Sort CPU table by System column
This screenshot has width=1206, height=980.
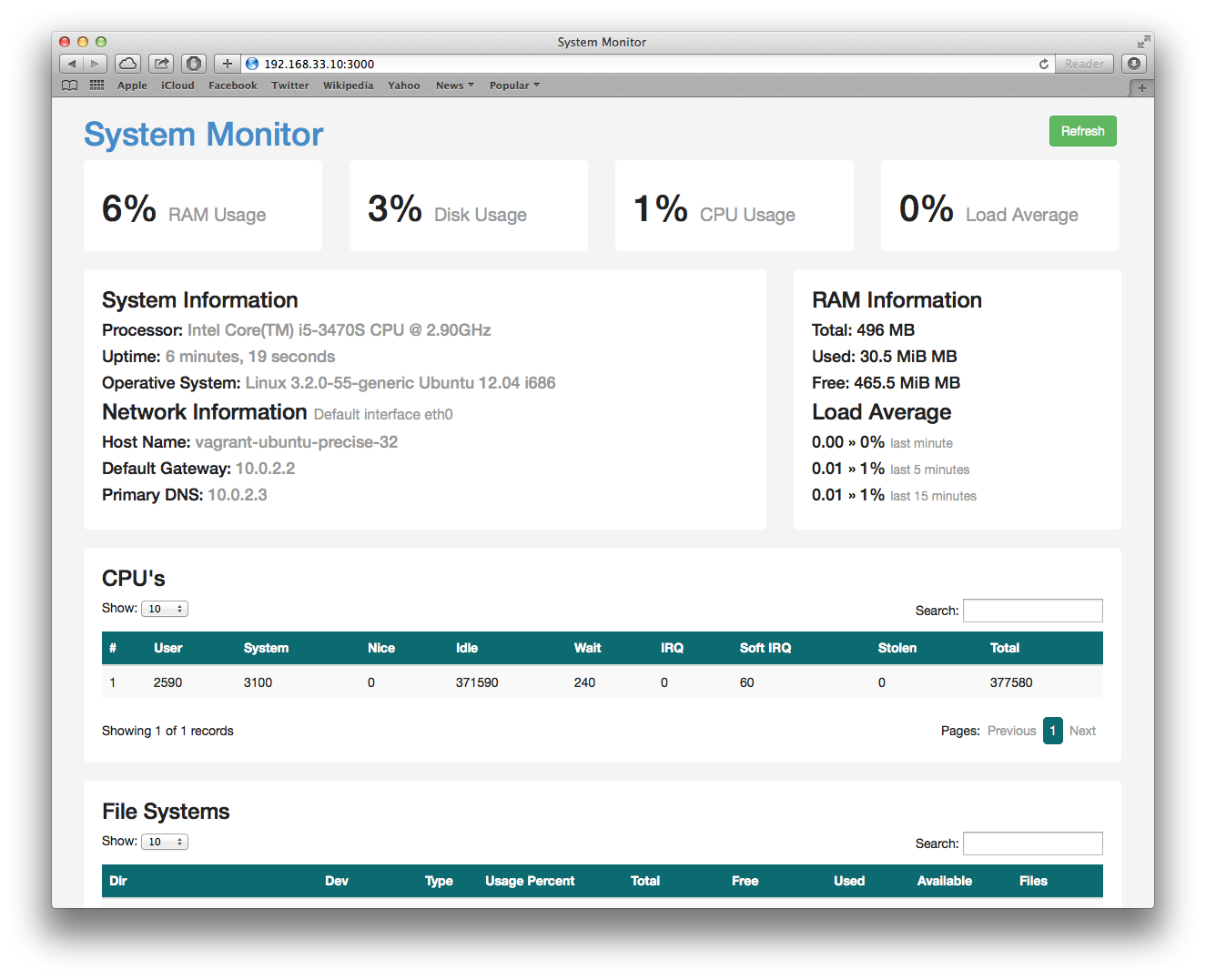coord(266,648)
